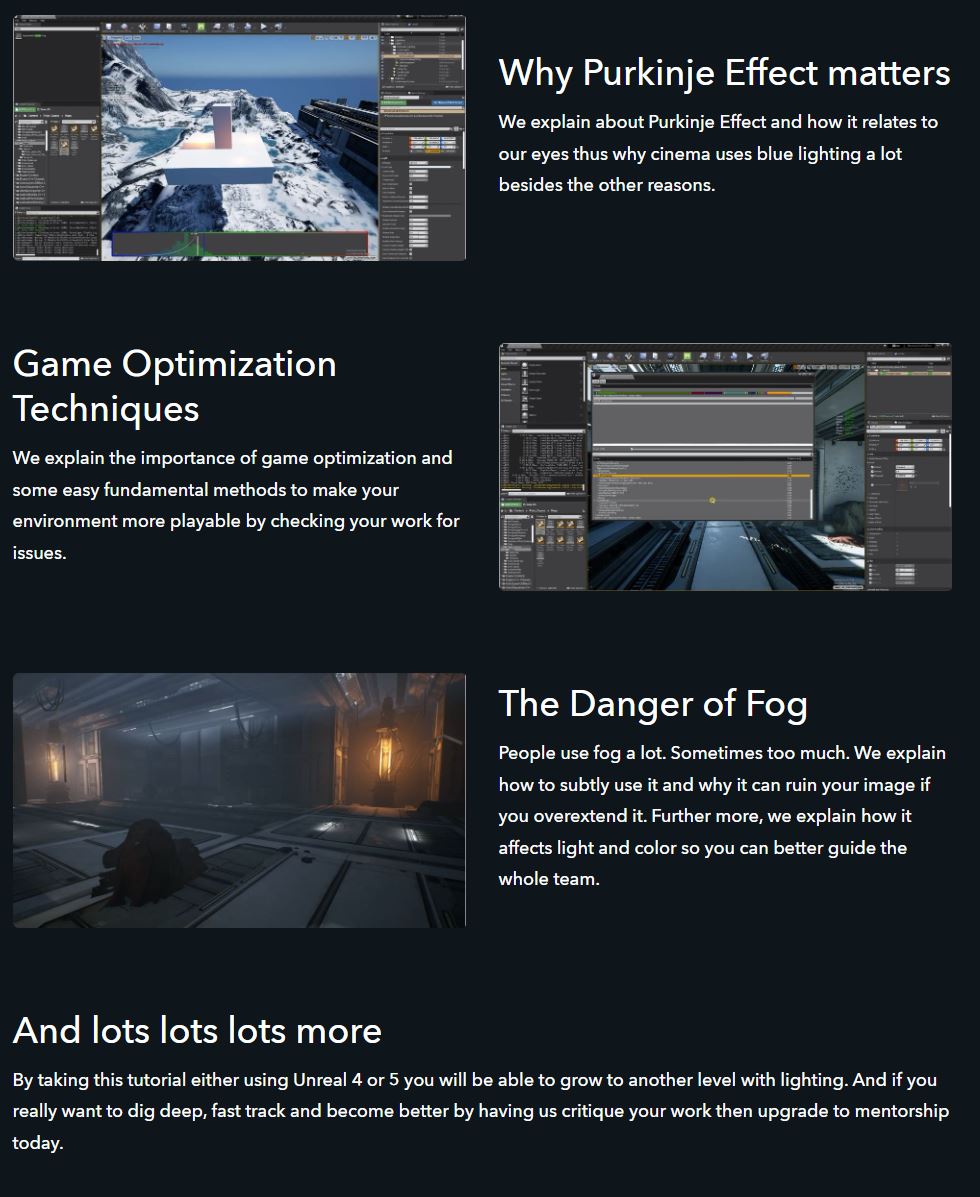Click green Build icon in snowy landscape editor
This screenshot has width=980, height=1197.
(201, 27)
